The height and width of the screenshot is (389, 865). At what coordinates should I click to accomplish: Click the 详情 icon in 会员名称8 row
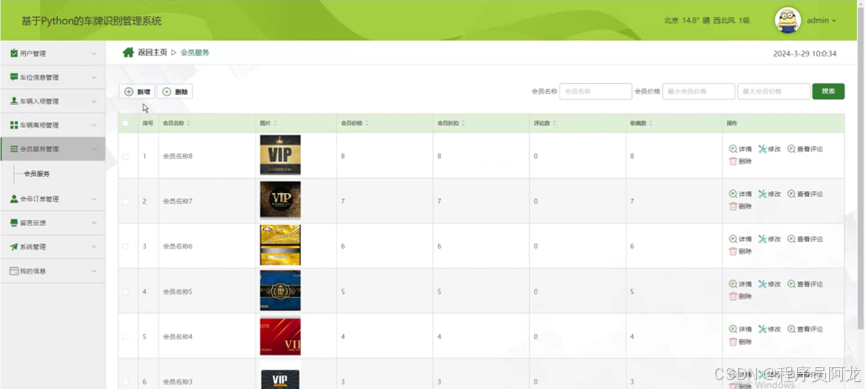coord(733,149)
